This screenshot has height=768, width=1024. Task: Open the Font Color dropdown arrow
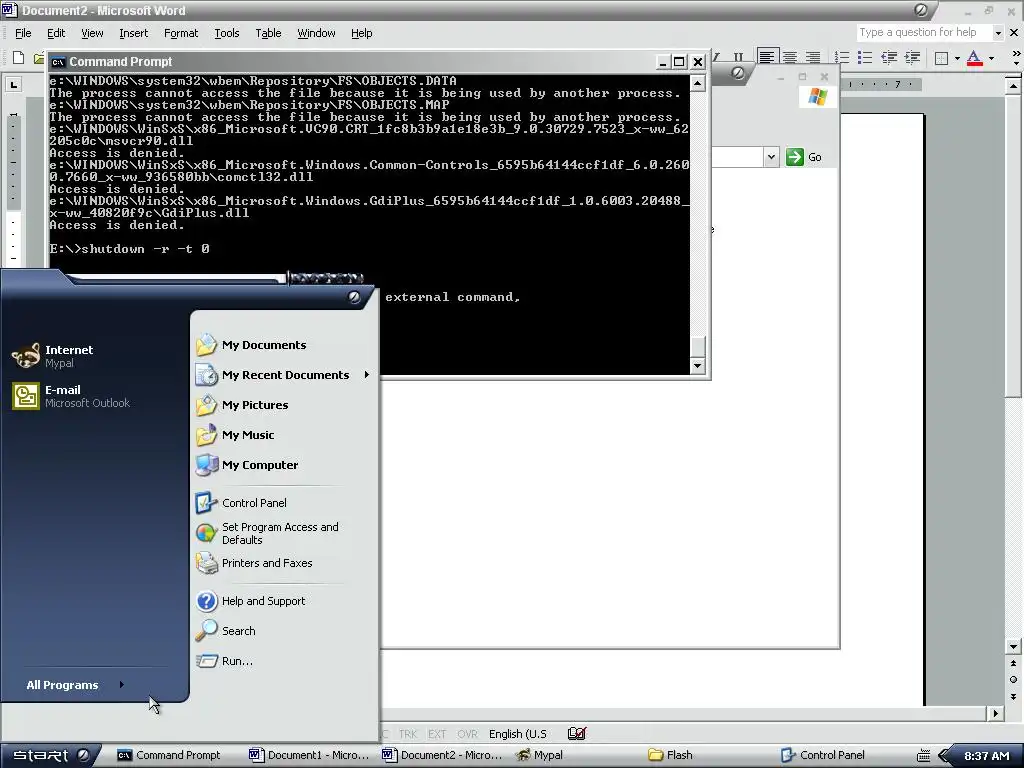click(991, 58)
